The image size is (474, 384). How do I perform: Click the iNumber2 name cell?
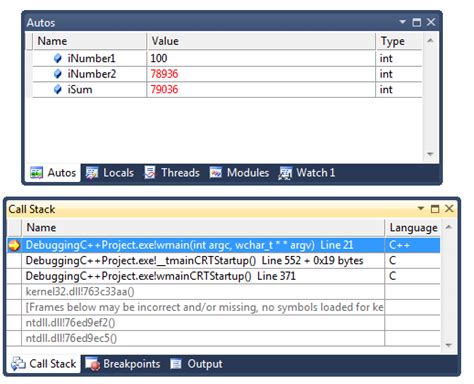89,74
